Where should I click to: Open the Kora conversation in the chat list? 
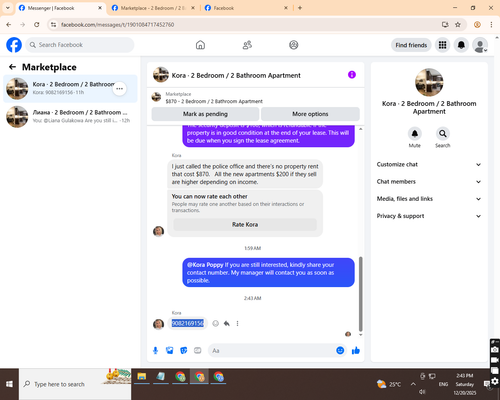point(70,89)
